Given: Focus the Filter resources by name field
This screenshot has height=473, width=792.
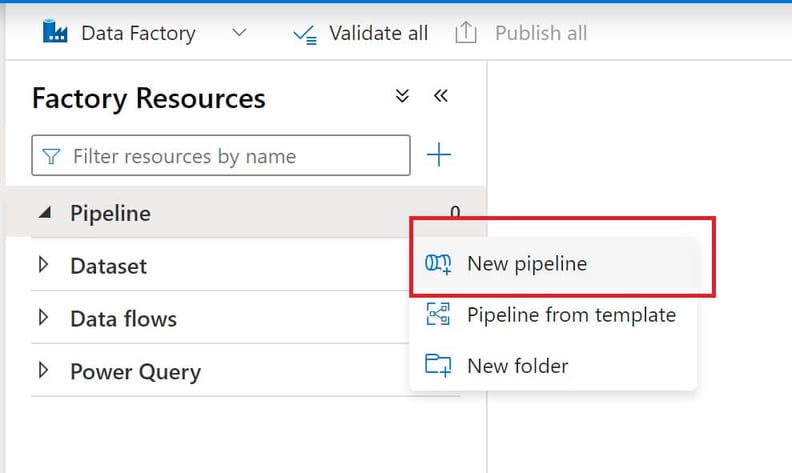Looking at the screenshot, I should click(x=221, y=155).
